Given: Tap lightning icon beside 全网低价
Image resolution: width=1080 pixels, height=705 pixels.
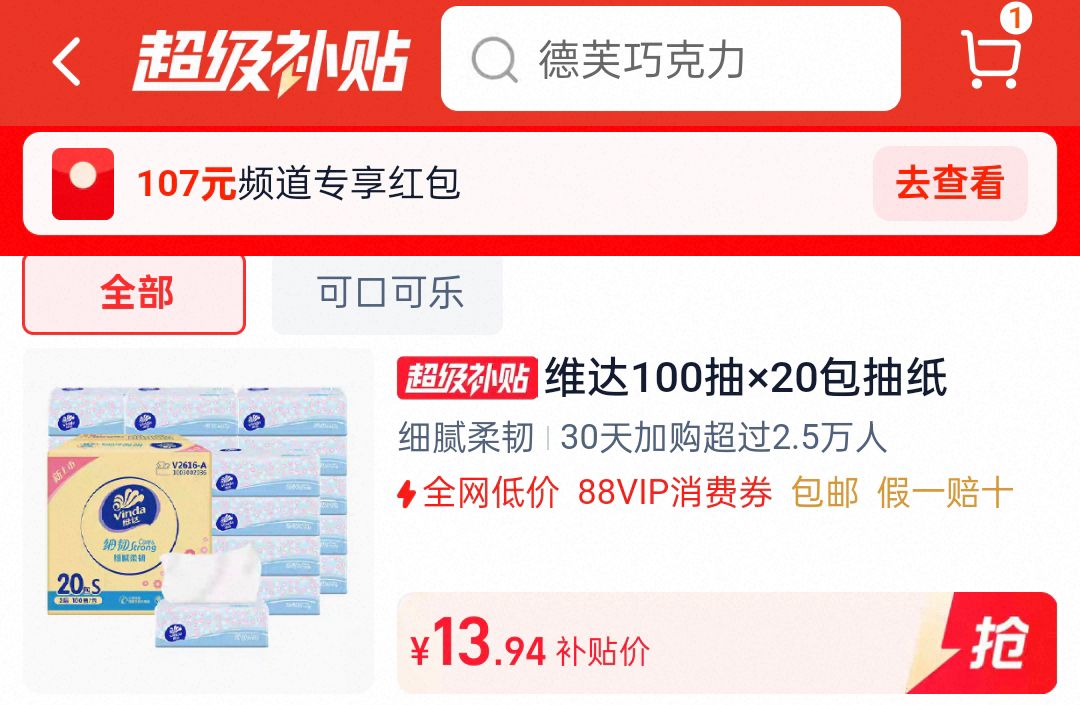Looking at the screenshot, I should 406,494.
